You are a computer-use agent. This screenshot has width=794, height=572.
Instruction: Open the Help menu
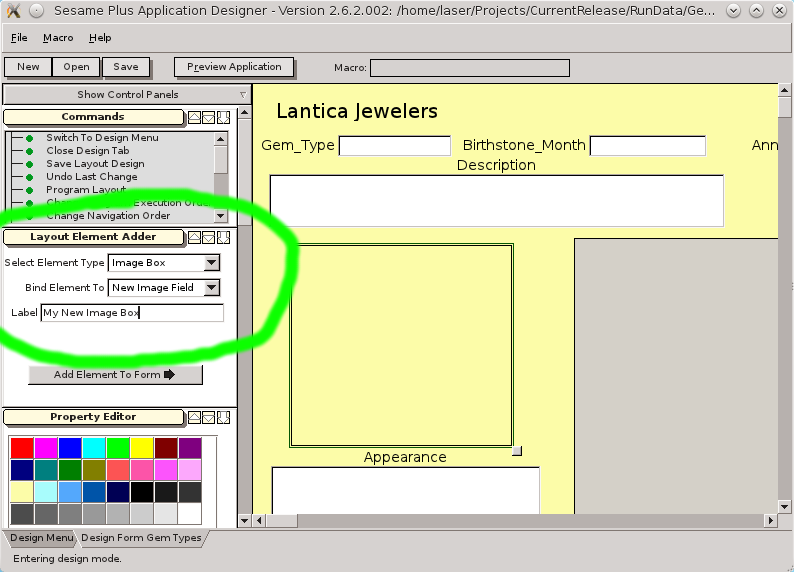click(100, 37)
